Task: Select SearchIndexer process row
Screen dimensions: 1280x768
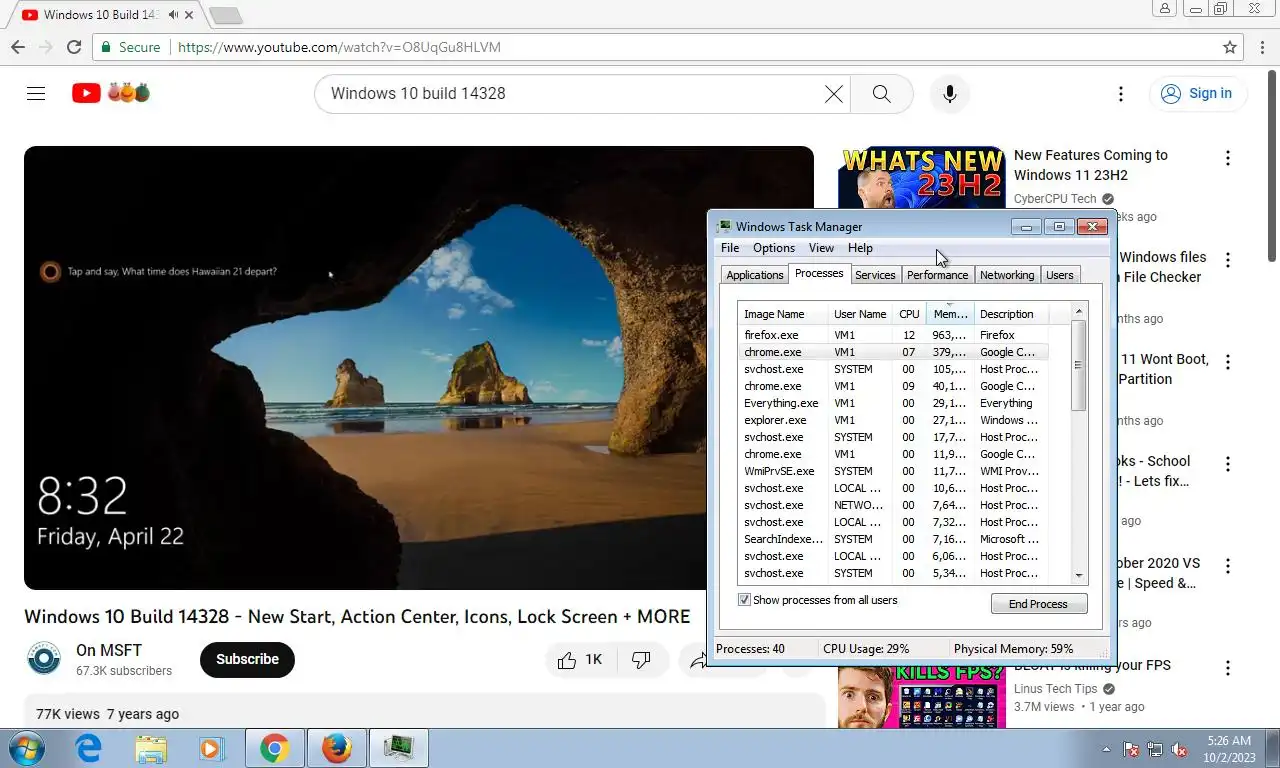Action: pyautogui.click(x=893, y=539)
